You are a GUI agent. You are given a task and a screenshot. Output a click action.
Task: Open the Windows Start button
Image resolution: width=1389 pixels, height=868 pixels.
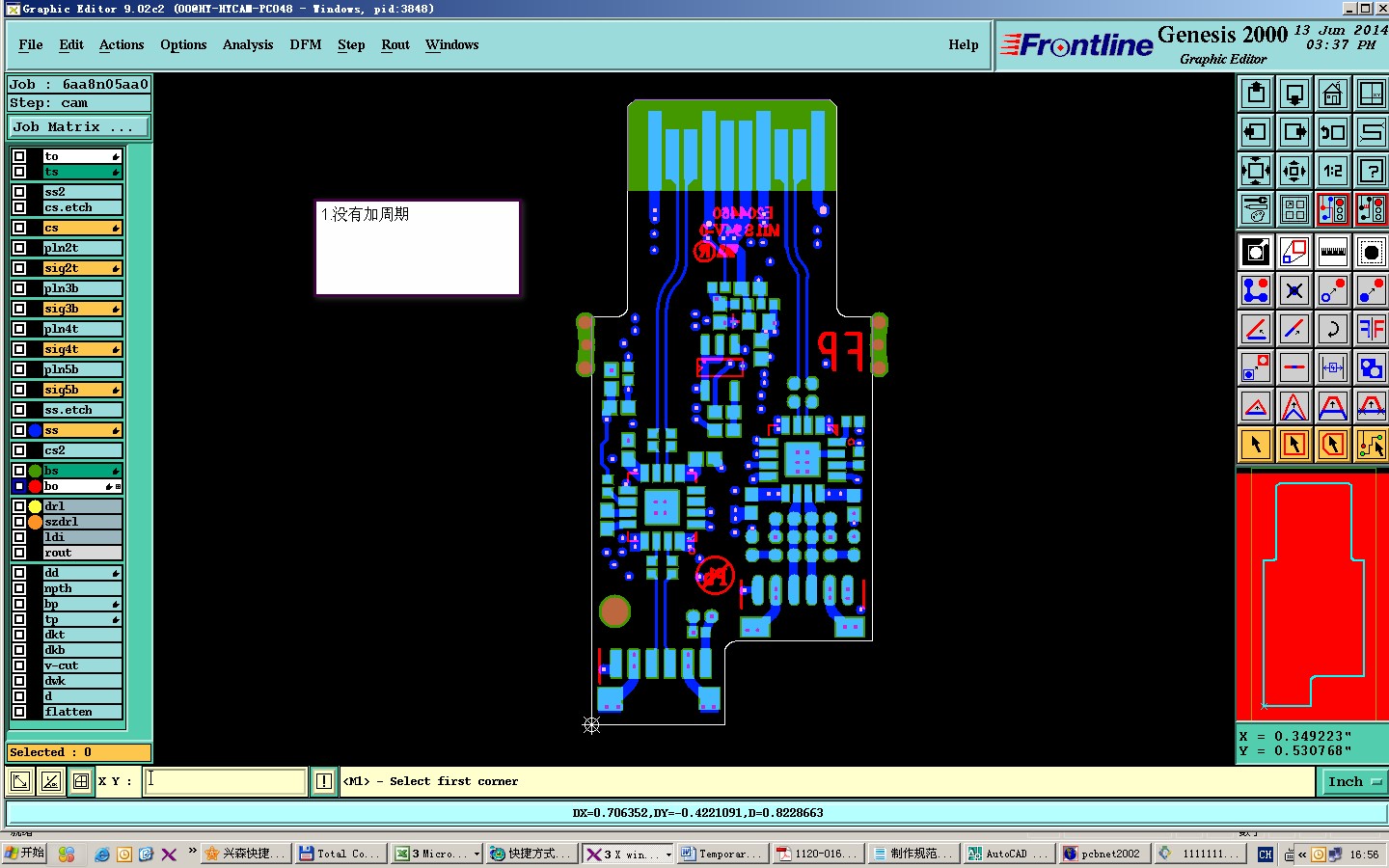point(25,854)
